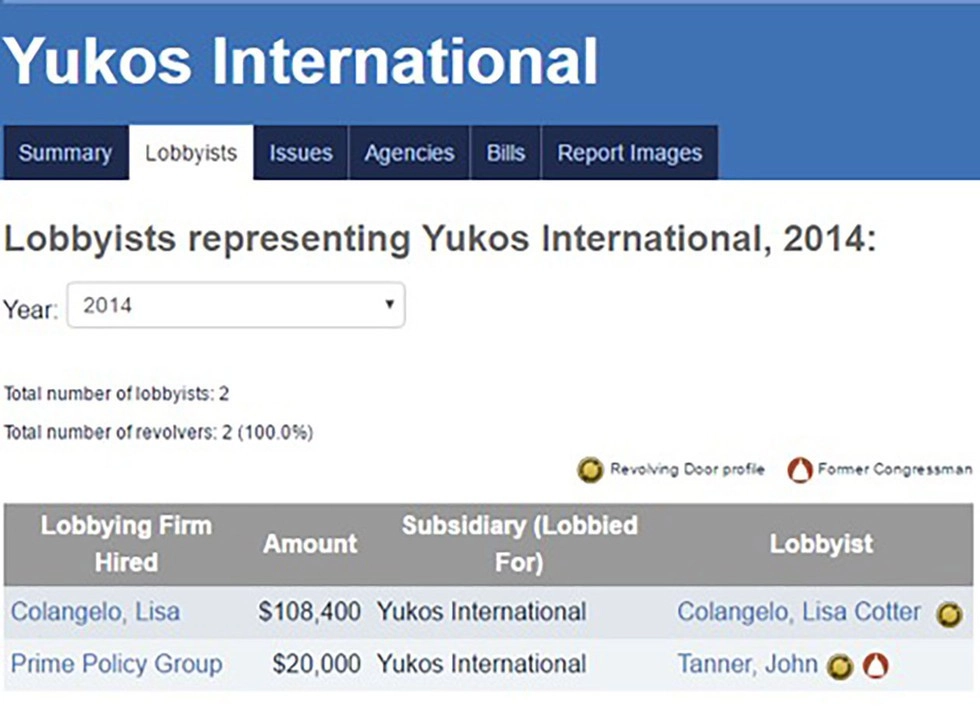This screenshot has width=980, height=710.
Task: Click the Lobbyist column header
Action: [x=821, y=544]
